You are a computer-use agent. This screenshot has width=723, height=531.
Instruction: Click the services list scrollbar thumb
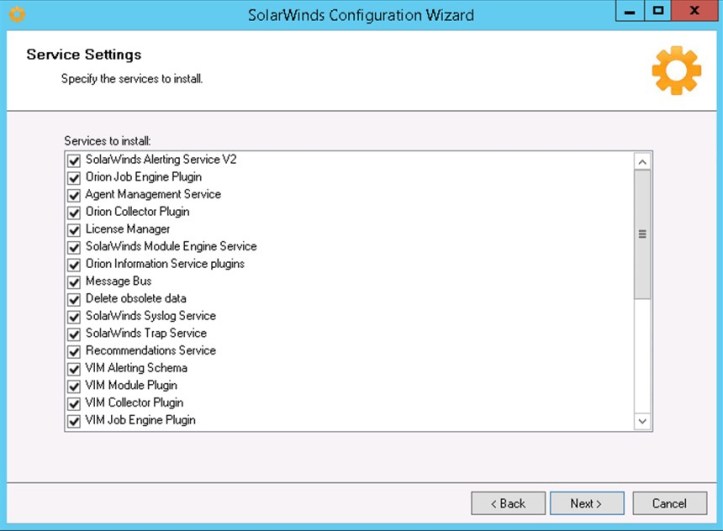point(642,234)
